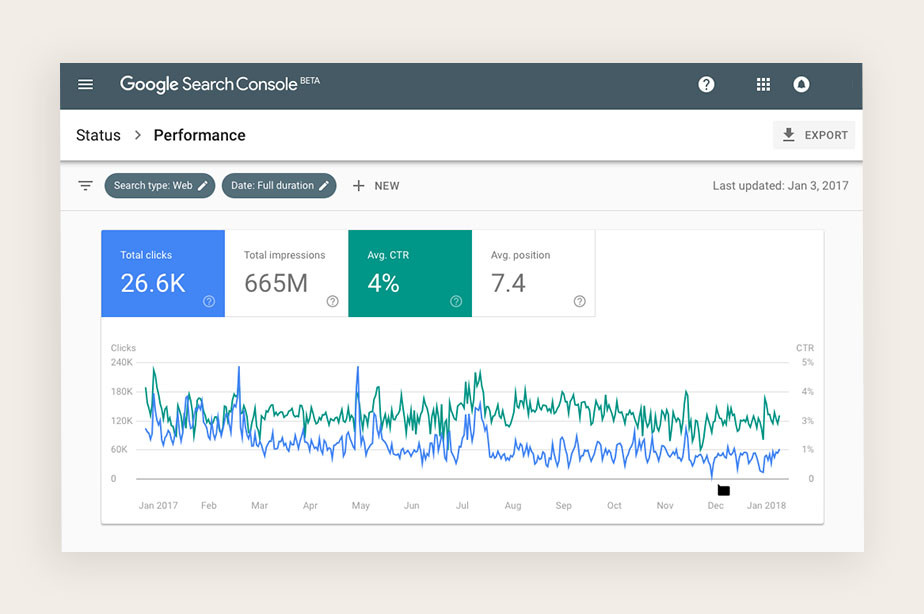Click the Clicks axis title
The height and width of the screenshot is (614, 924).
pyautogui.click(x=123, y=348)
